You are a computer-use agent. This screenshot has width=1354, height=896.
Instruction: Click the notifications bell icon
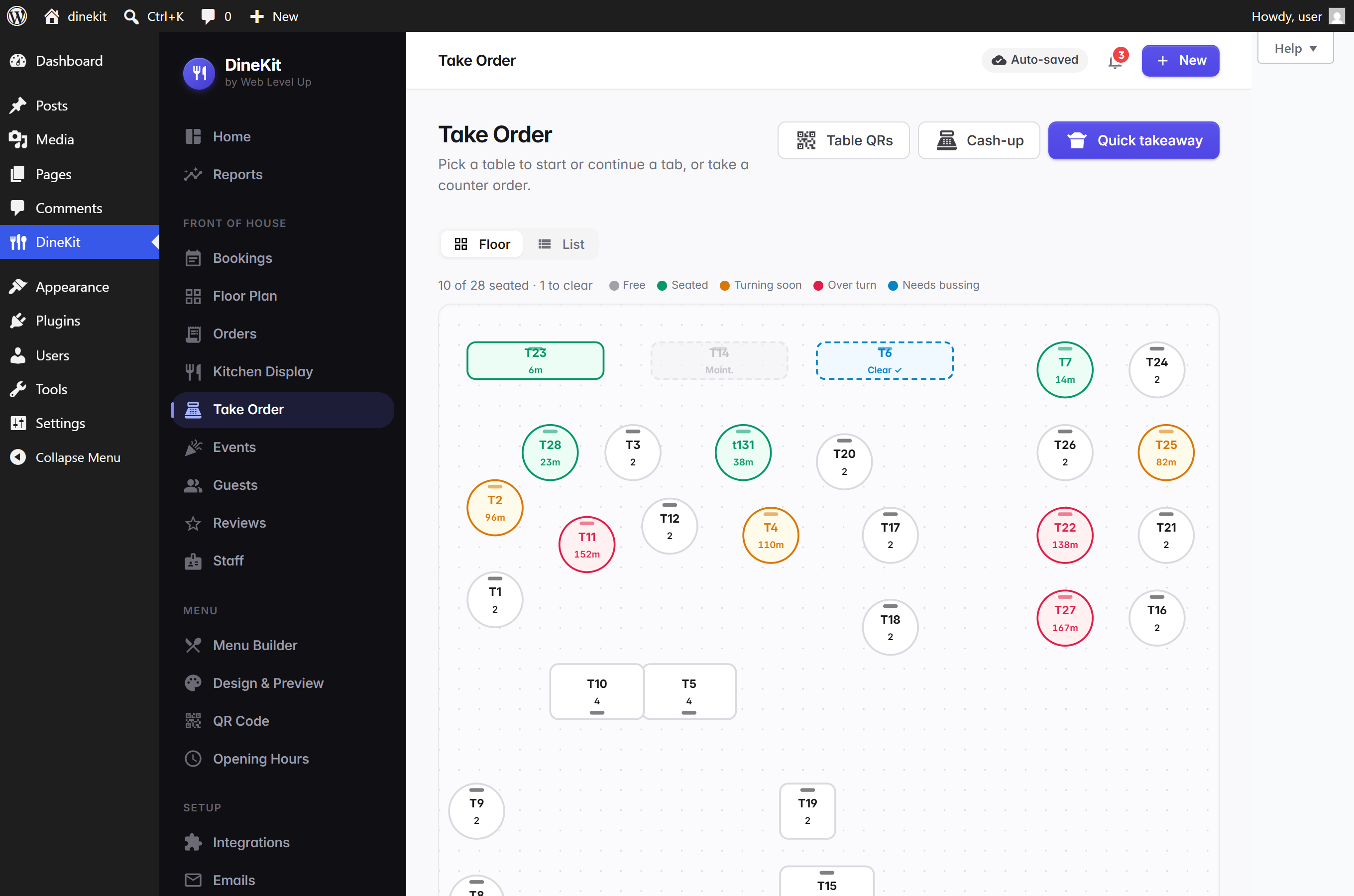pos(1115,61)
